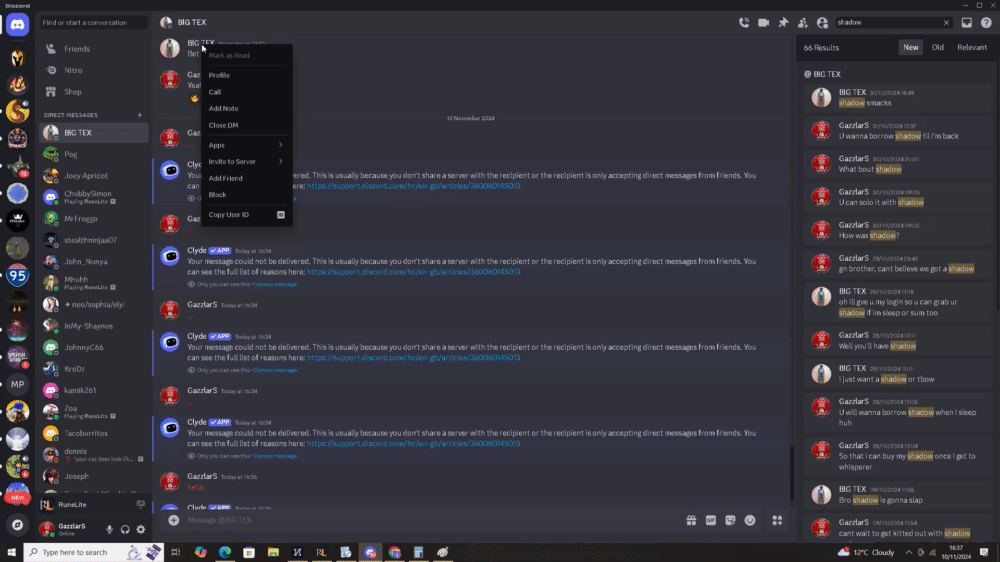
Task: Sort search results by New
Action: (x=910, y=47)
